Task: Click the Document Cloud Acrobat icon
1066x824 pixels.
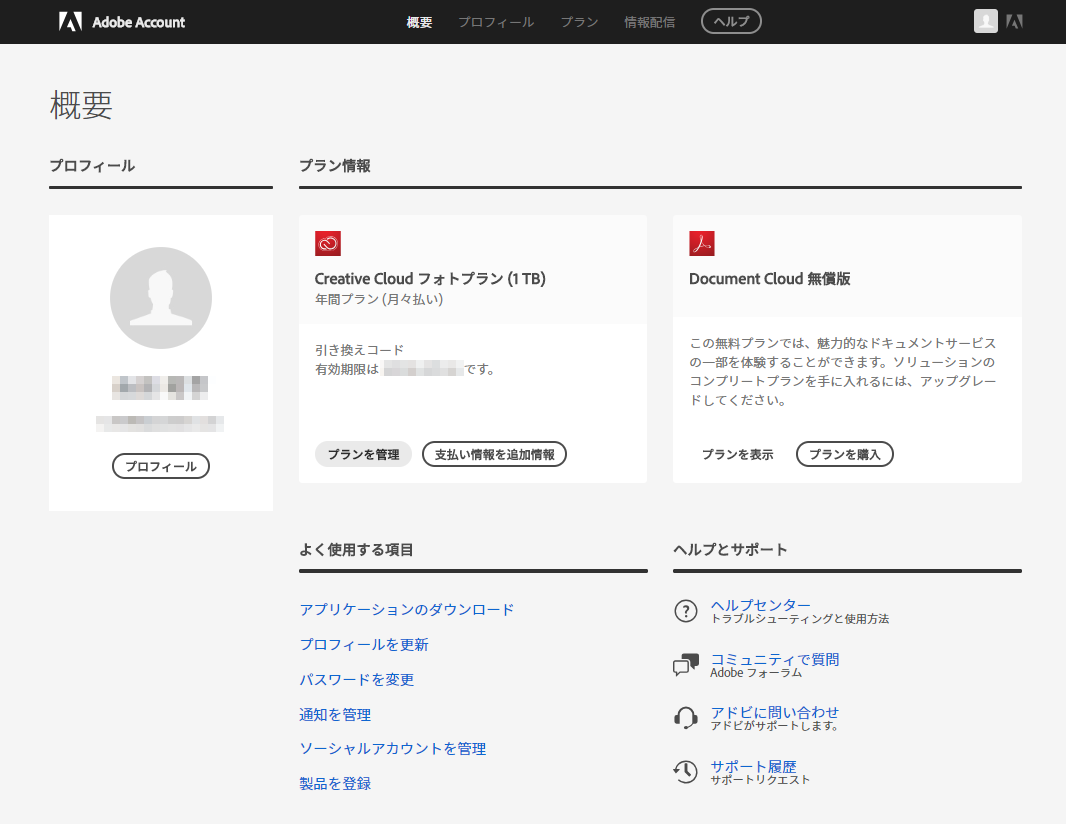Action: click(702, 243)
